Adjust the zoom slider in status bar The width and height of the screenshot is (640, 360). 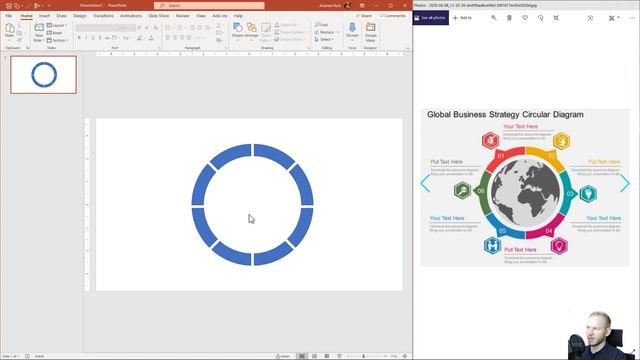coord(364,356)
